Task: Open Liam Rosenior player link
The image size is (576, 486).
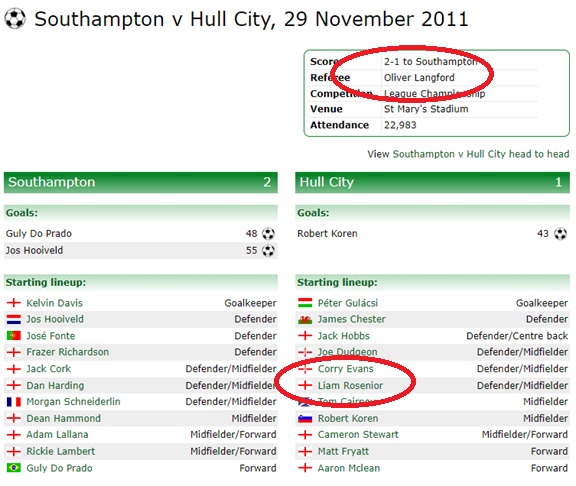Action: pyautogui.click(x=350, y=385)
